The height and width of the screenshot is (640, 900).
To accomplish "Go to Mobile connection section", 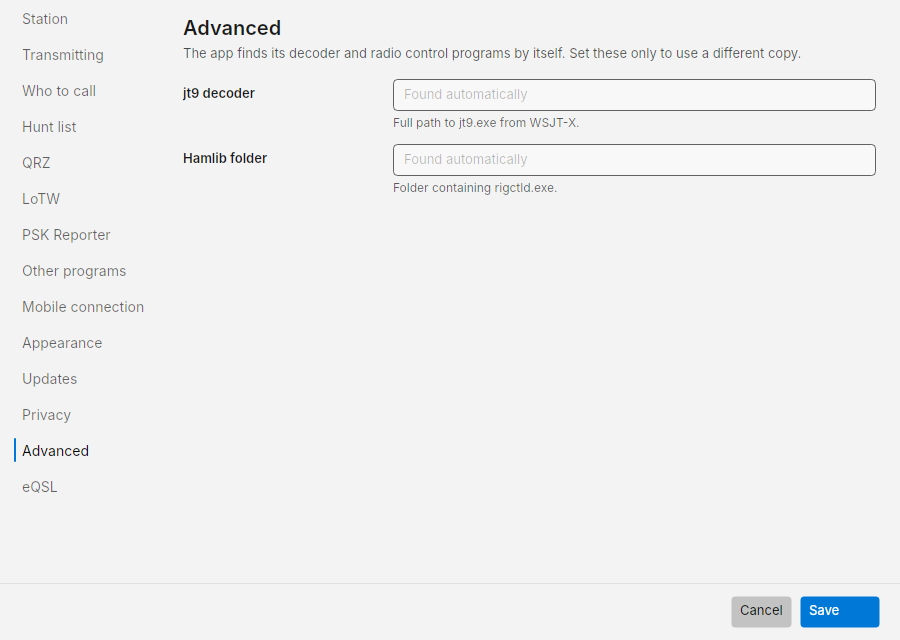I will pyautogui.click(x=83, y=307).
